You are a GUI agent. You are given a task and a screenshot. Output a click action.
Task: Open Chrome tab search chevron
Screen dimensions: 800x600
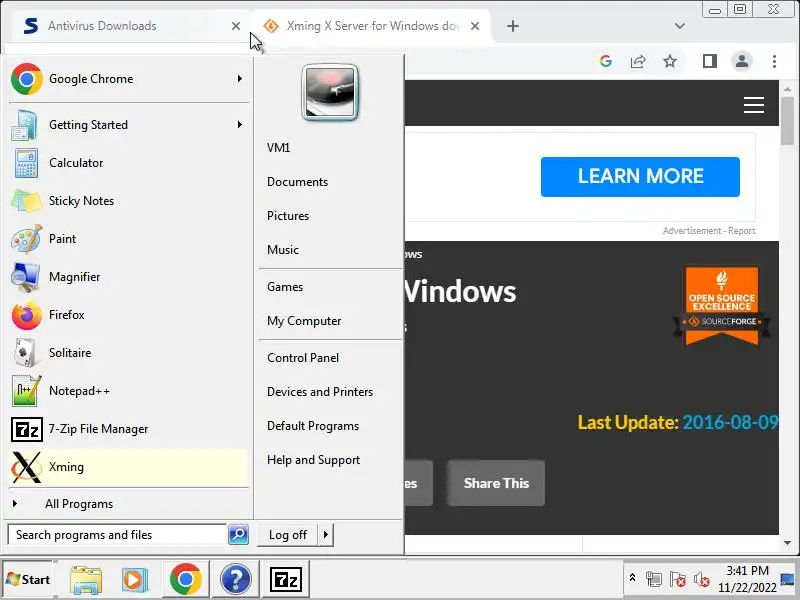pos(680,26)
